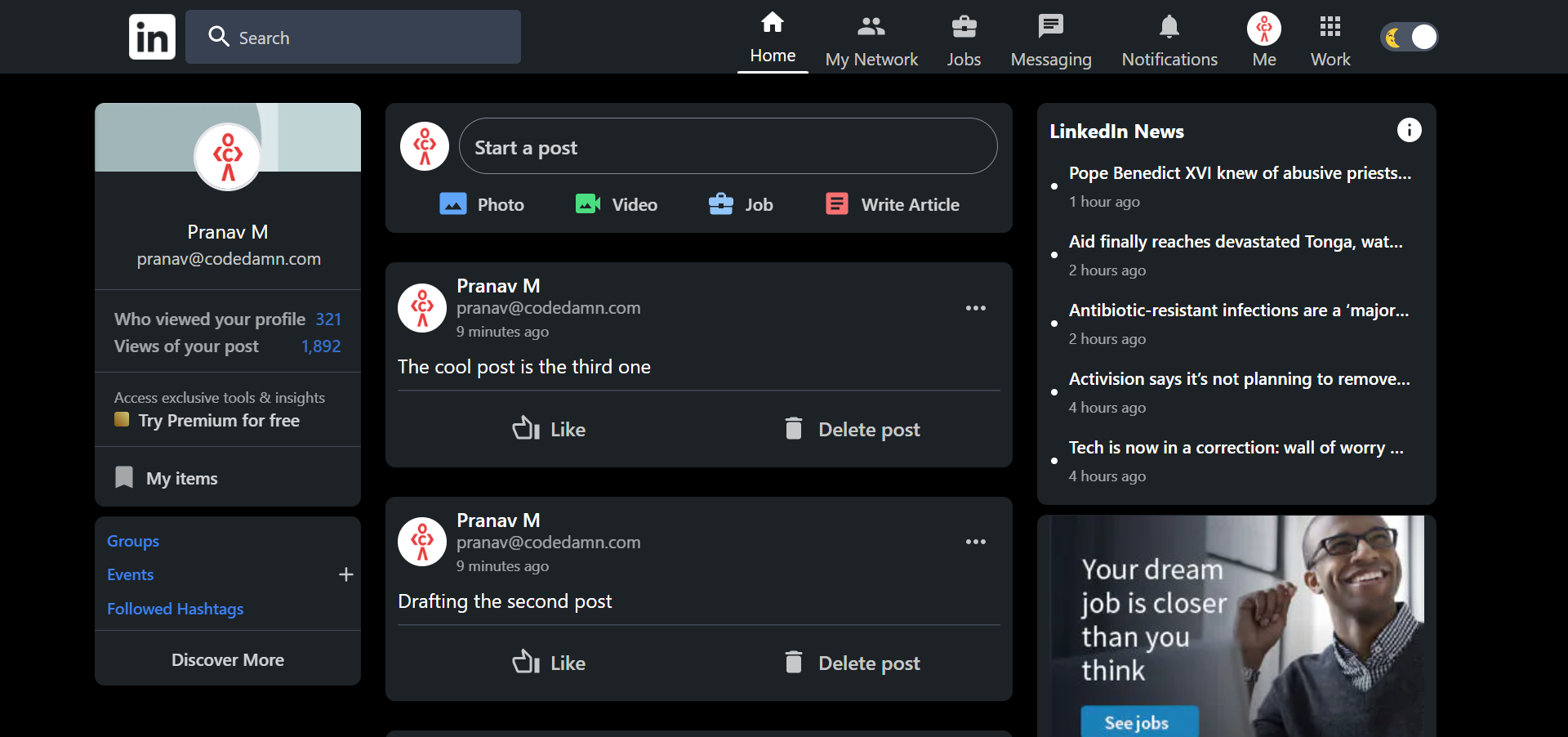Click '9 minutes ago' on 'cool post' post

tap(502, 332)
